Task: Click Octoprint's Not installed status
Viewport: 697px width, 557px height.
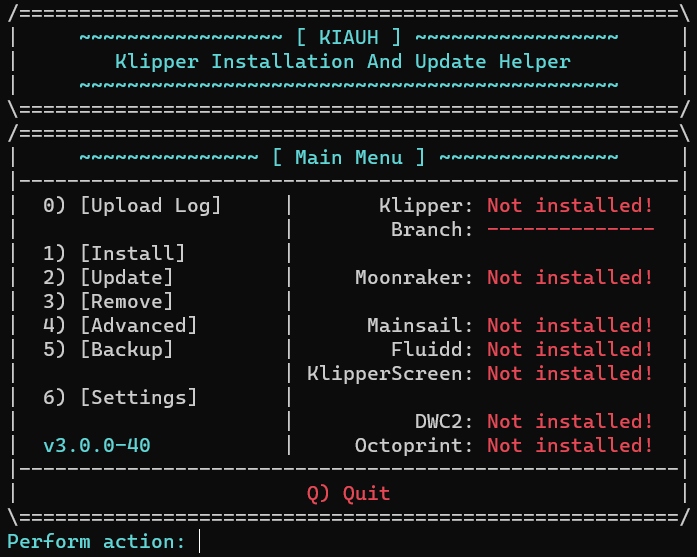Action: (570, 445)
